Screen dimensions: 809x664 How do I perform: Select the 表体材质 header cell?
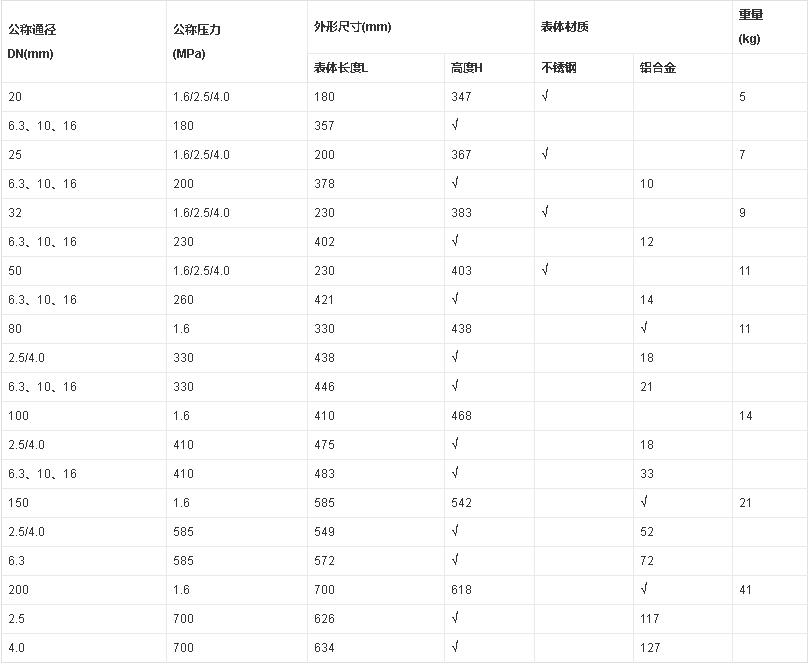click(564, 26)
